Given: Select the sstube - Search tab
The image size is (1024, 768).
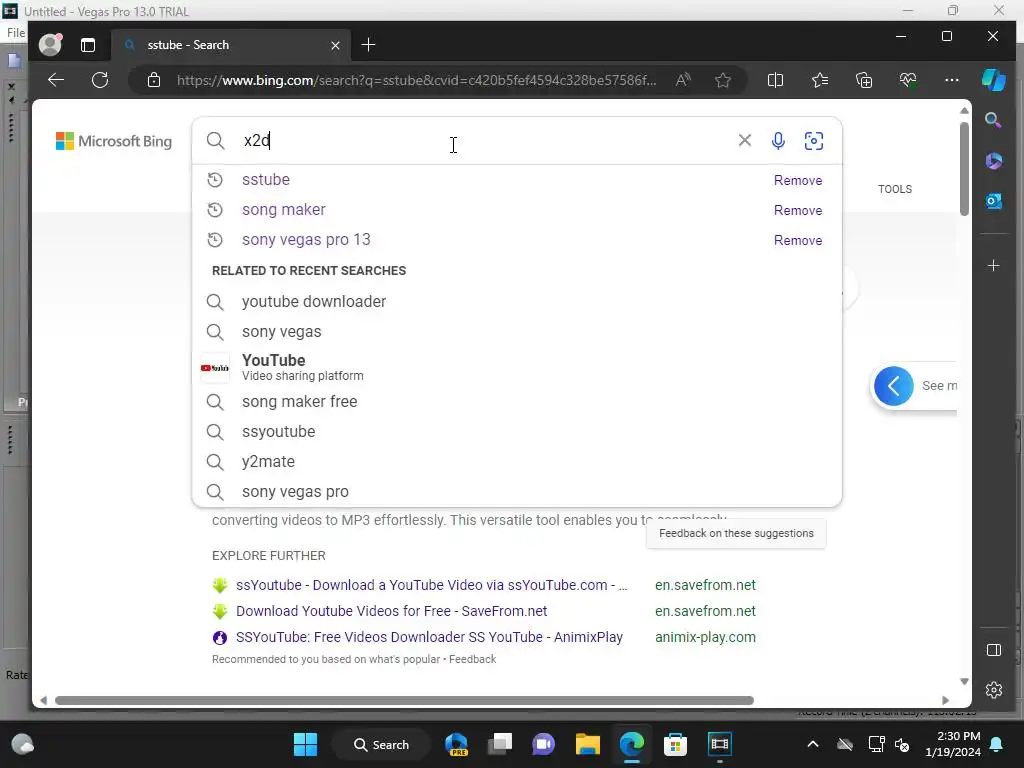Looking at the screenshot, I should 231,45.
